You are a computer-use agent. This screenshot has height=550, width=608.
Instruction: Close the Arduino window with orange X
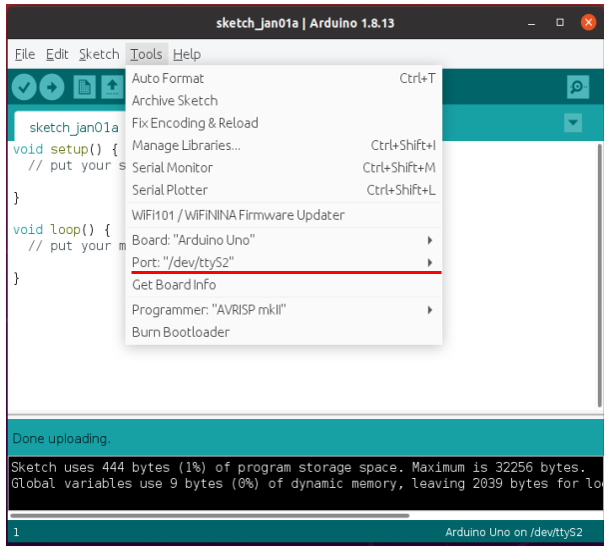click(588, 22)
